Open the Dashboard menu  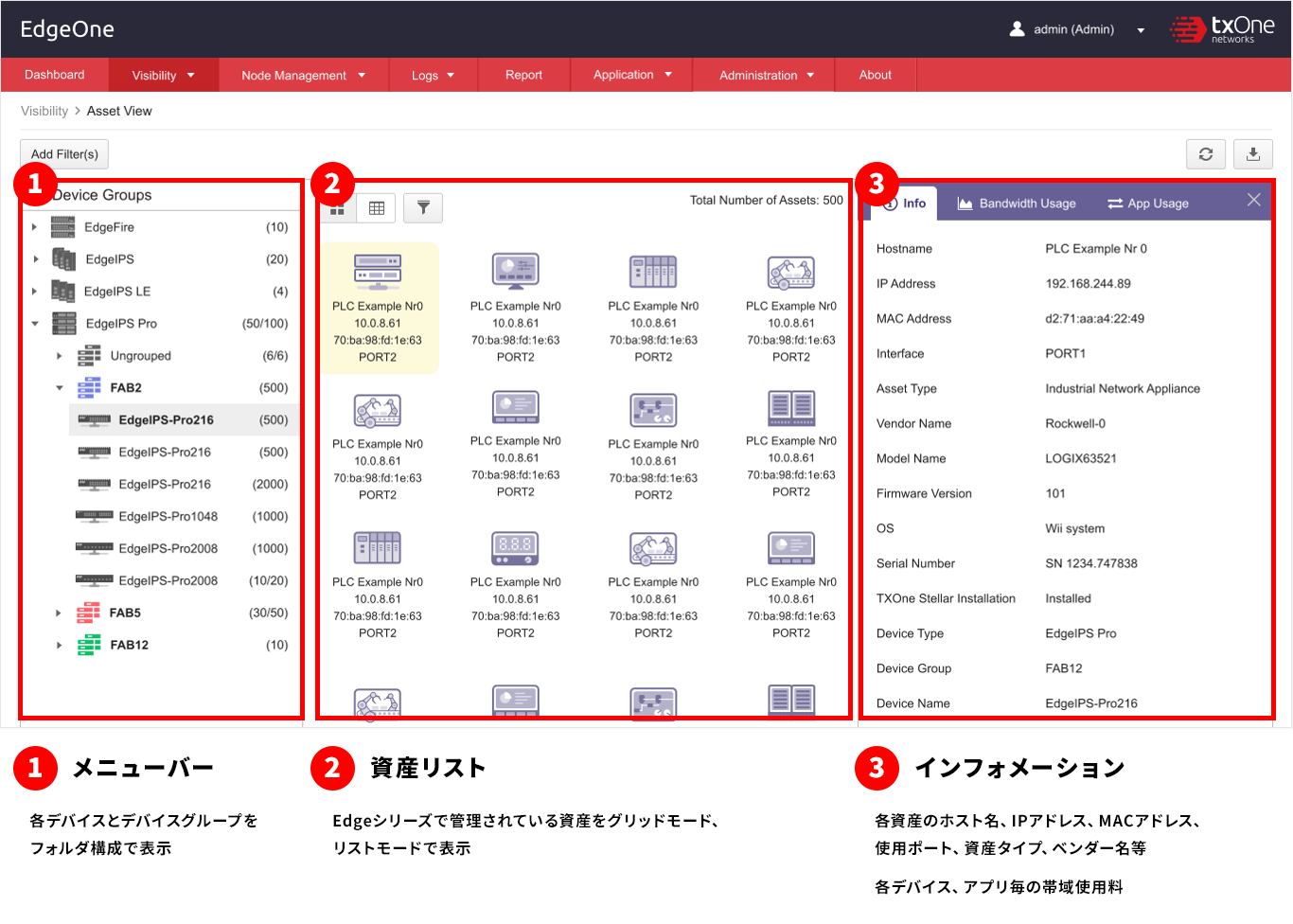coord(54,75)
